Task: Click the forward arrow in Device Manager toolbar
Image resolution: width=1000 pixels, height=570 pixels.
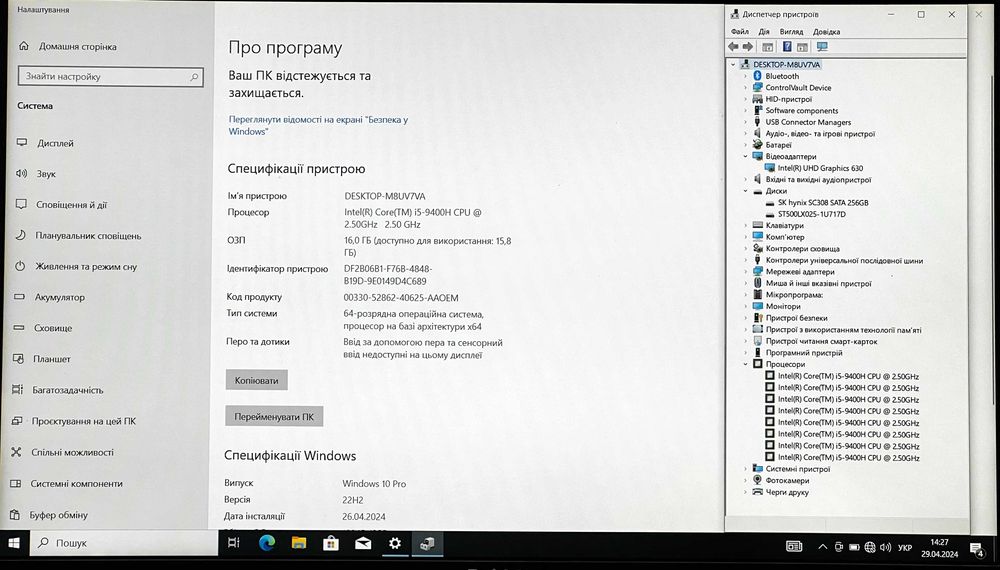Action: point(747,47)
